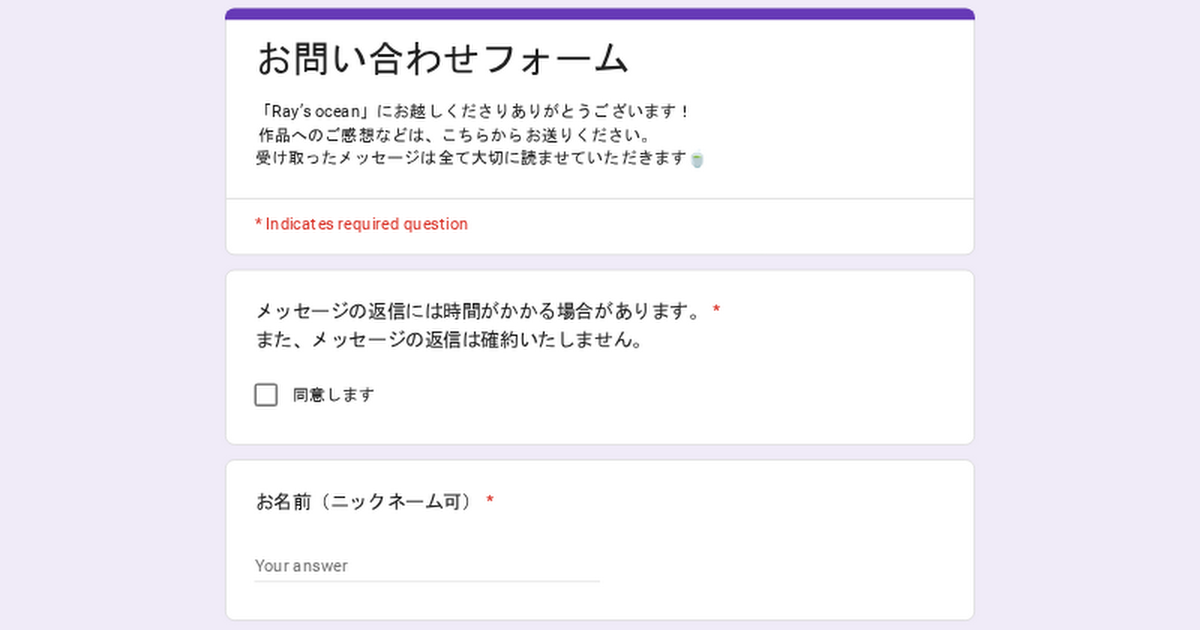
Task: Click the lavender page background left of form
Action: [x=110, y=320]
